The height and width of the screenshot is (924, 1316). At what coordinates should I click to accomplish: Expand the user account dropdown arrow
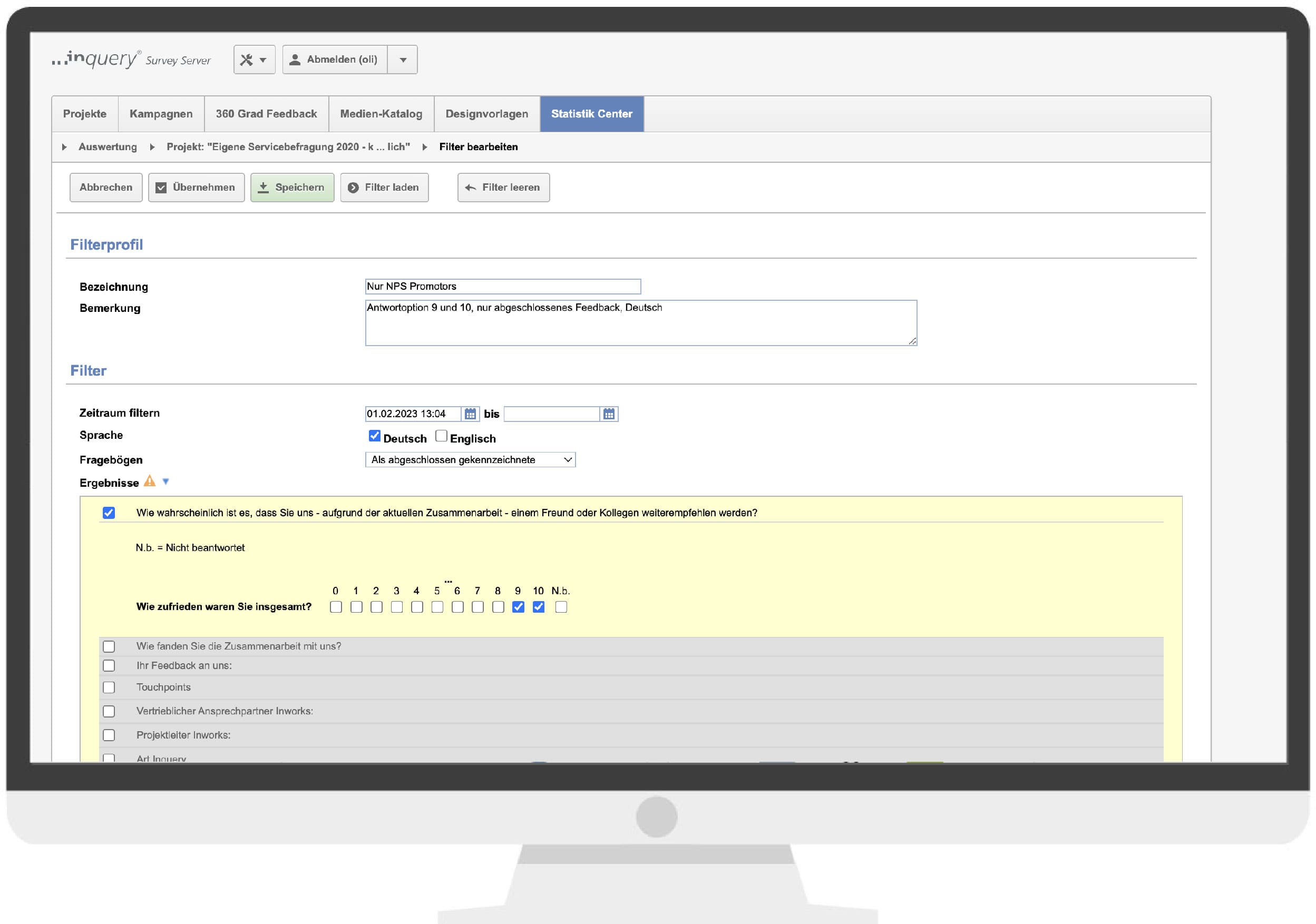pyautogui.click(x=403, y=60)
